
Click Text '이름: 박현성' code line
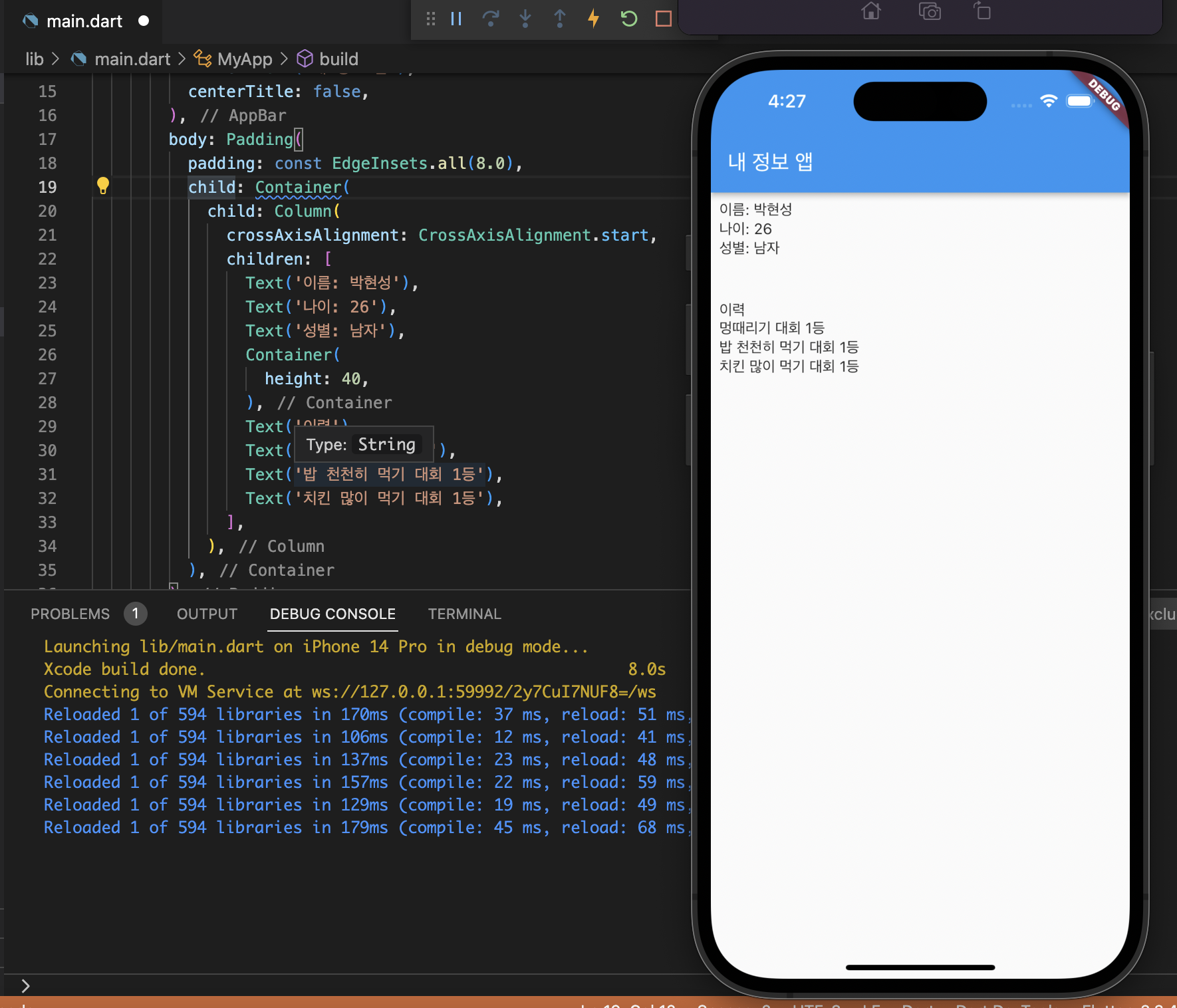[332, 283]
